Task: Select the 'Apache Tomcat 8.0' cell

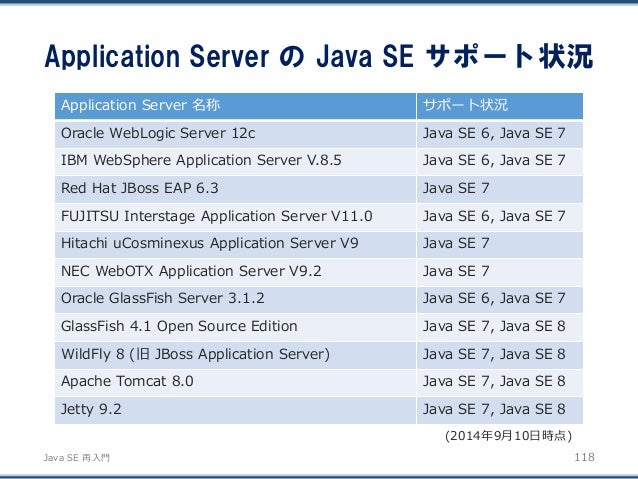Action: tap(236, 382)
